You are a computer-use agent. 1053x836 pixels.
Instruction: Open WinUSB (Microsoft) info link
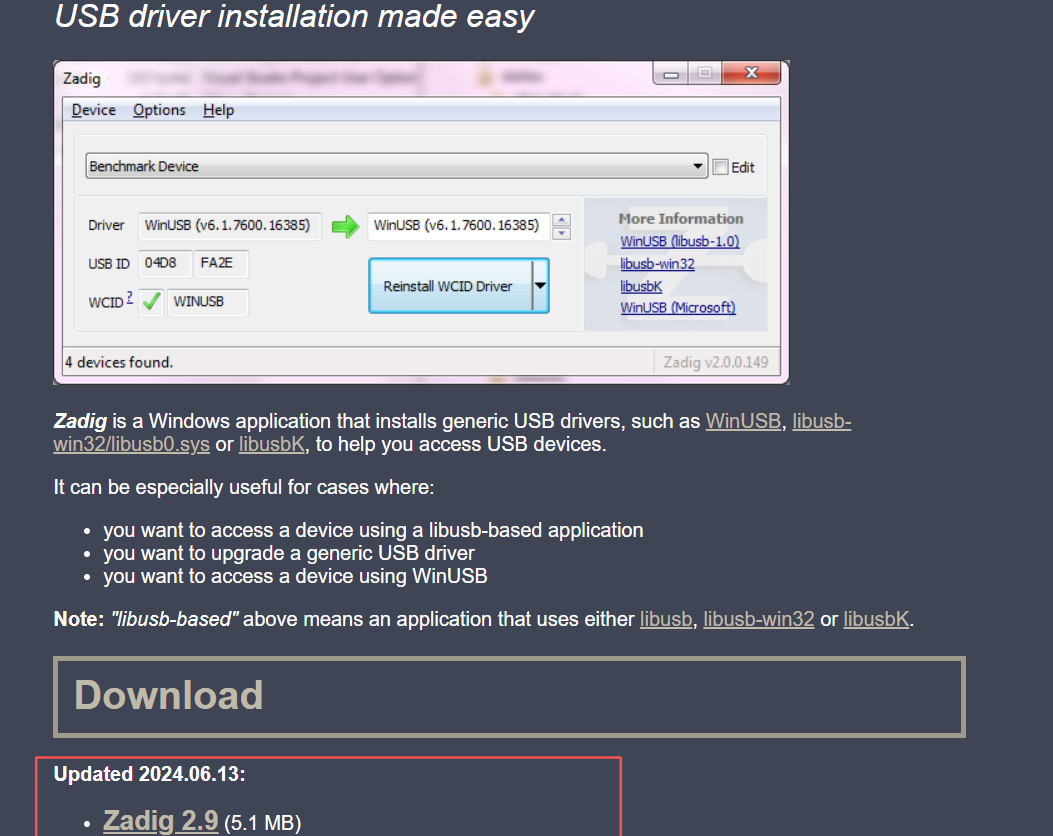point(678,308)
